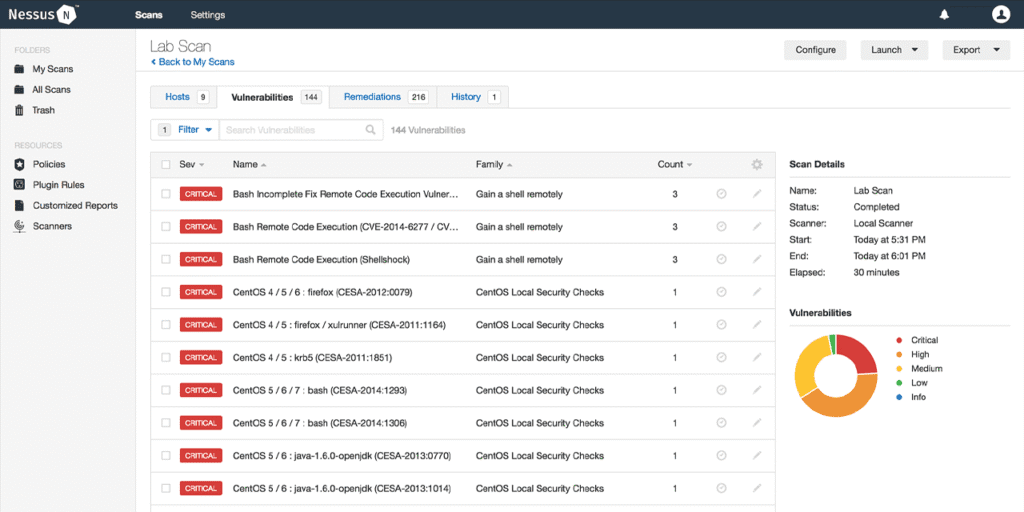Open the table settings gear icon

coord(757,165)
